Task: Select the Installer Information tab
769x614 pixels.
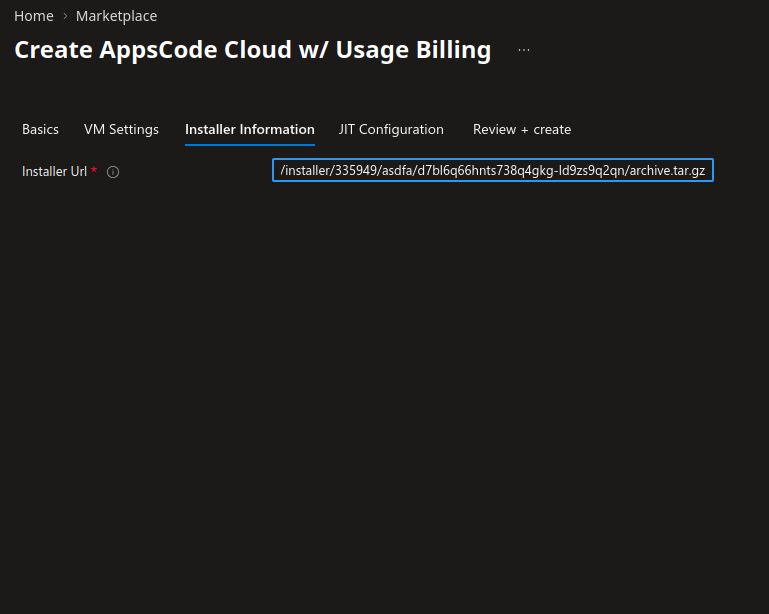Action: (249, 129)
